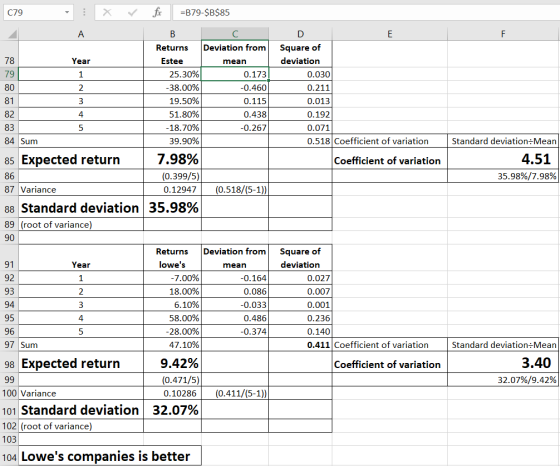The image size is (560, 466).
Task: Click the 'Variance' label in row 100
Action: tap(81, 394)
